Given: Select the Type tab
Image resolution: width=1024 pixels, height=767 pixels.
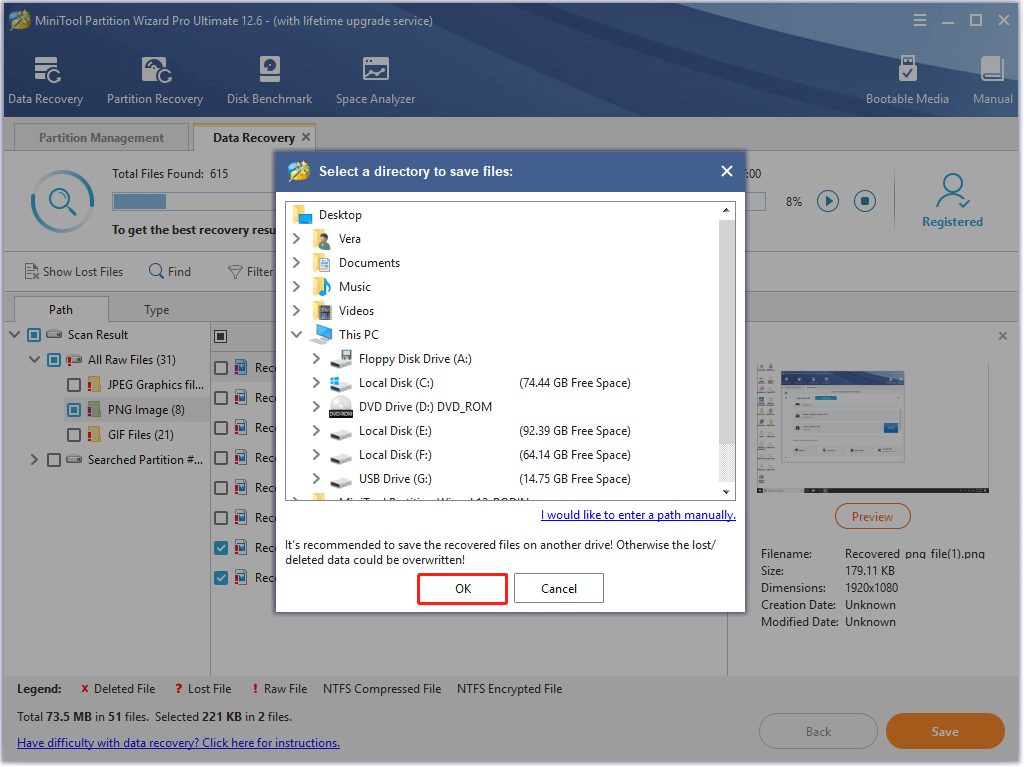Looking at the screenshot, I should [157, 310].
